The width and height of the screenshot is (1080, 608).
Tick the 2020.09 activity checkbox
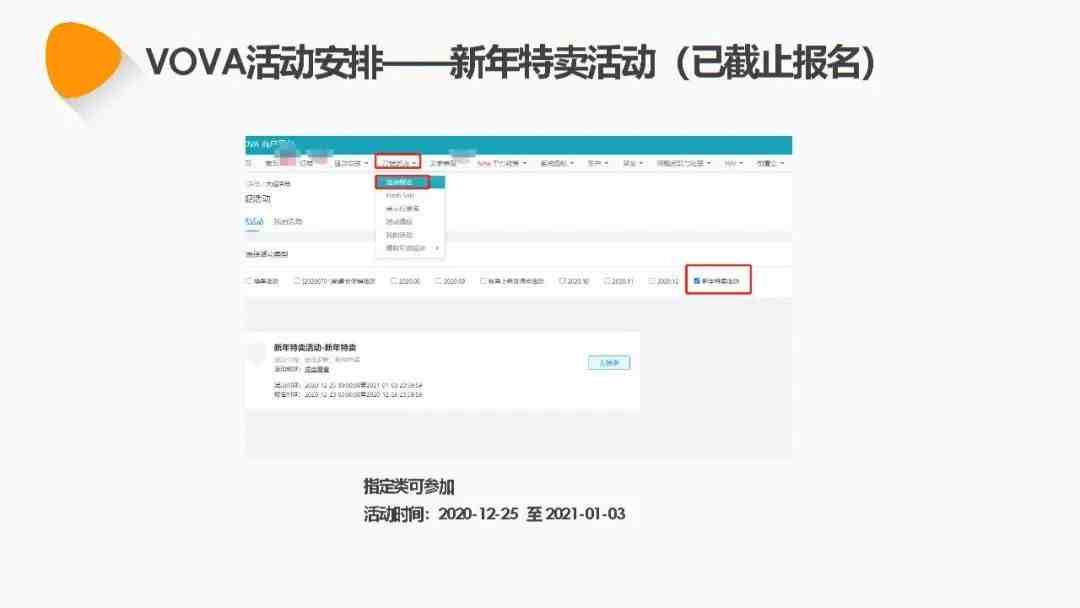438,281
